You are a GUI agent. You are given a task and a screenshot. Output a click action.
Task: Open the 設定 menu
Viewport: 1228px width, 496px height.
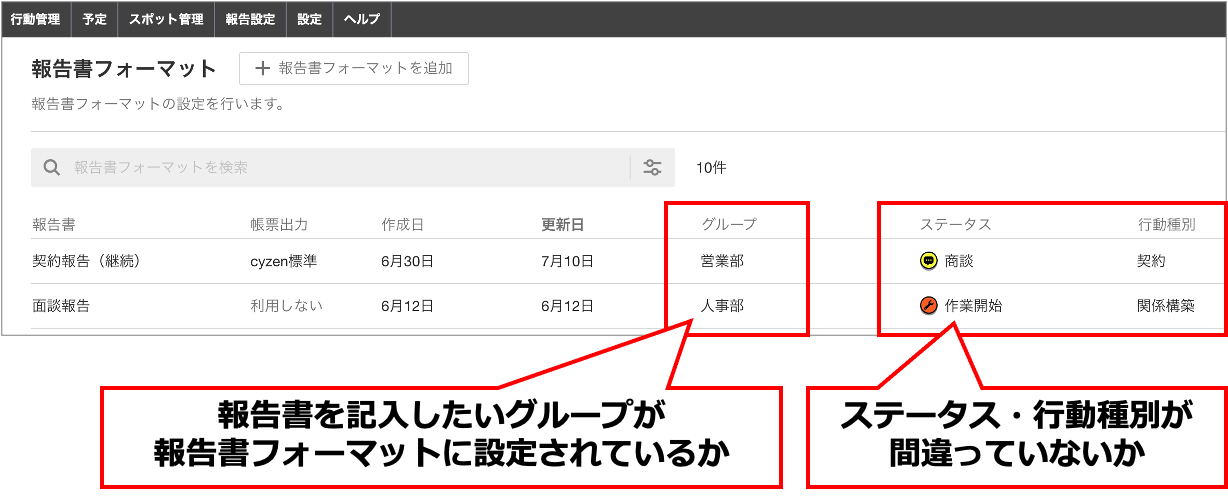click(x=310, y=19)
